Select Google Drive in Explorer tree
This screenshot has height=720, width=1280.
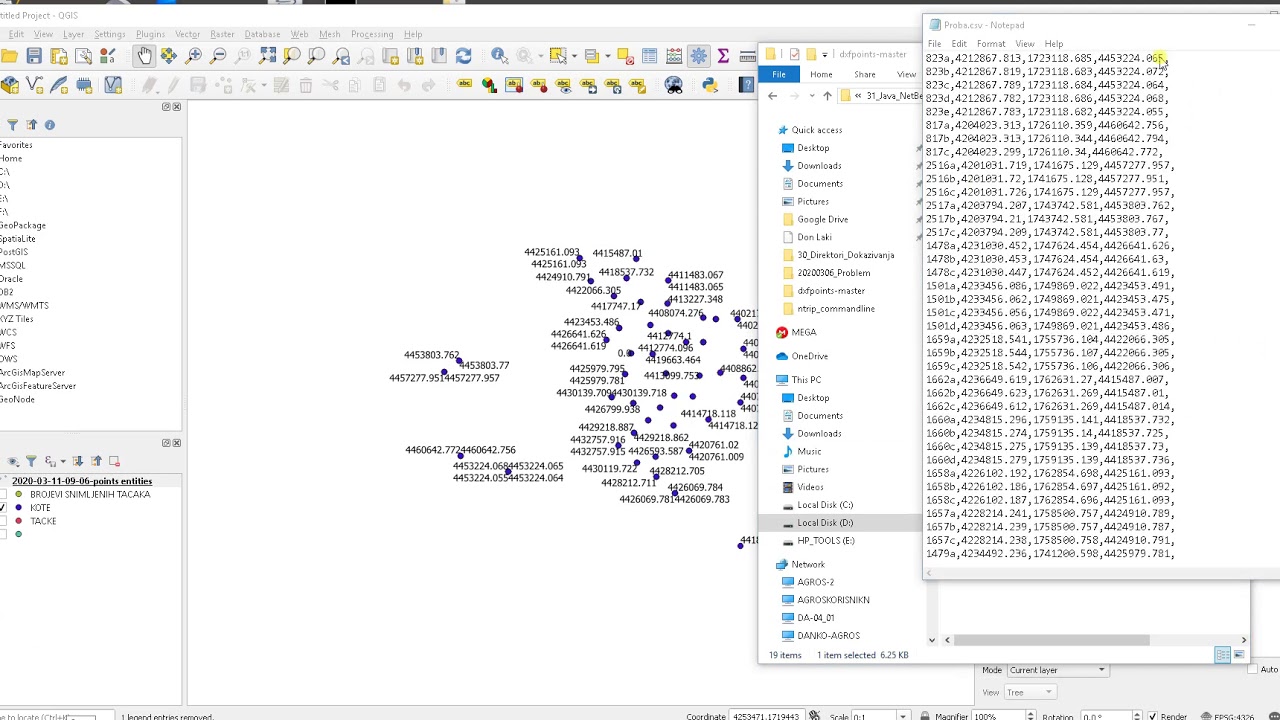point(822,219)
